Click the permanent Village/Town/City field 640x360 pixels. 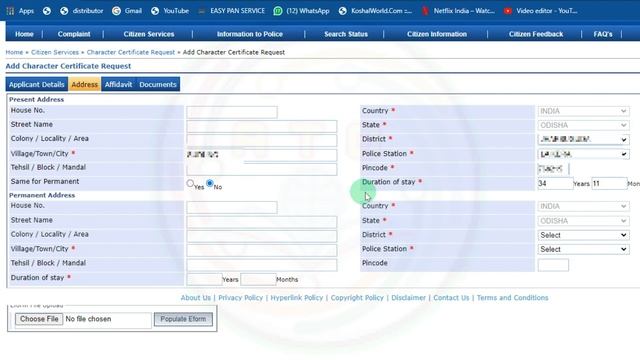pos(262,250)
